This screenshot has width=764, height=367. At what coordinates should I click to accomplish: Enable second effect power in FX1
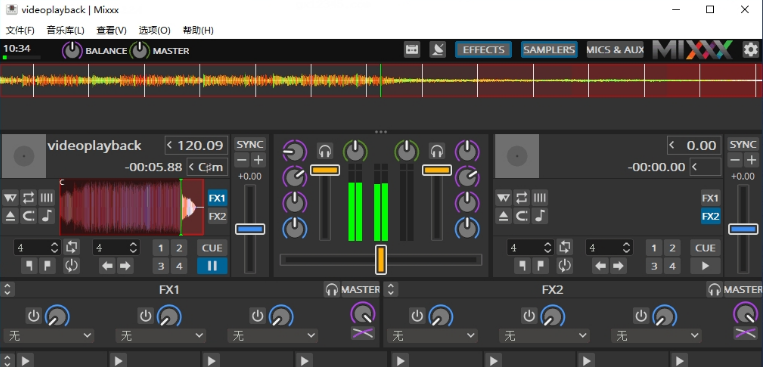(145, 316)
